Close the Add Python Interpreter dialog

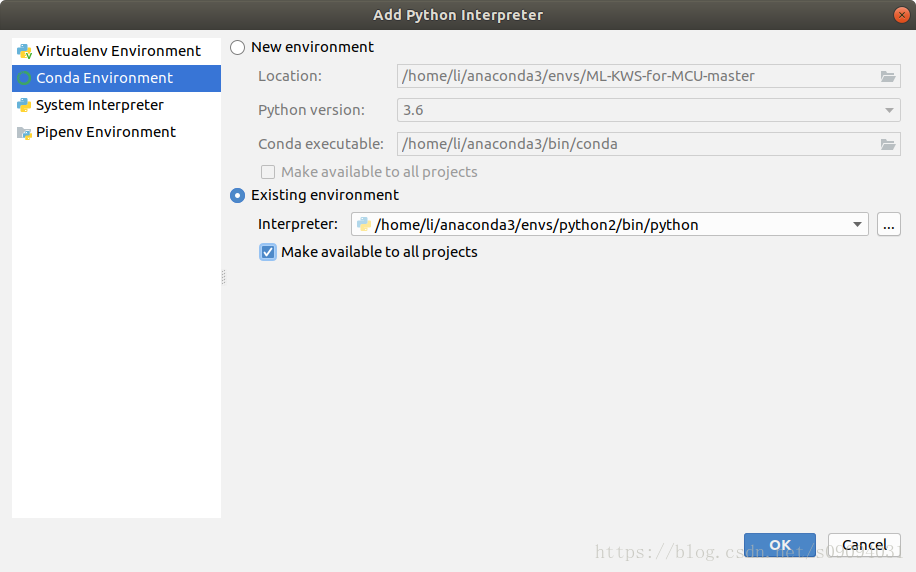(x=901, y=15)
